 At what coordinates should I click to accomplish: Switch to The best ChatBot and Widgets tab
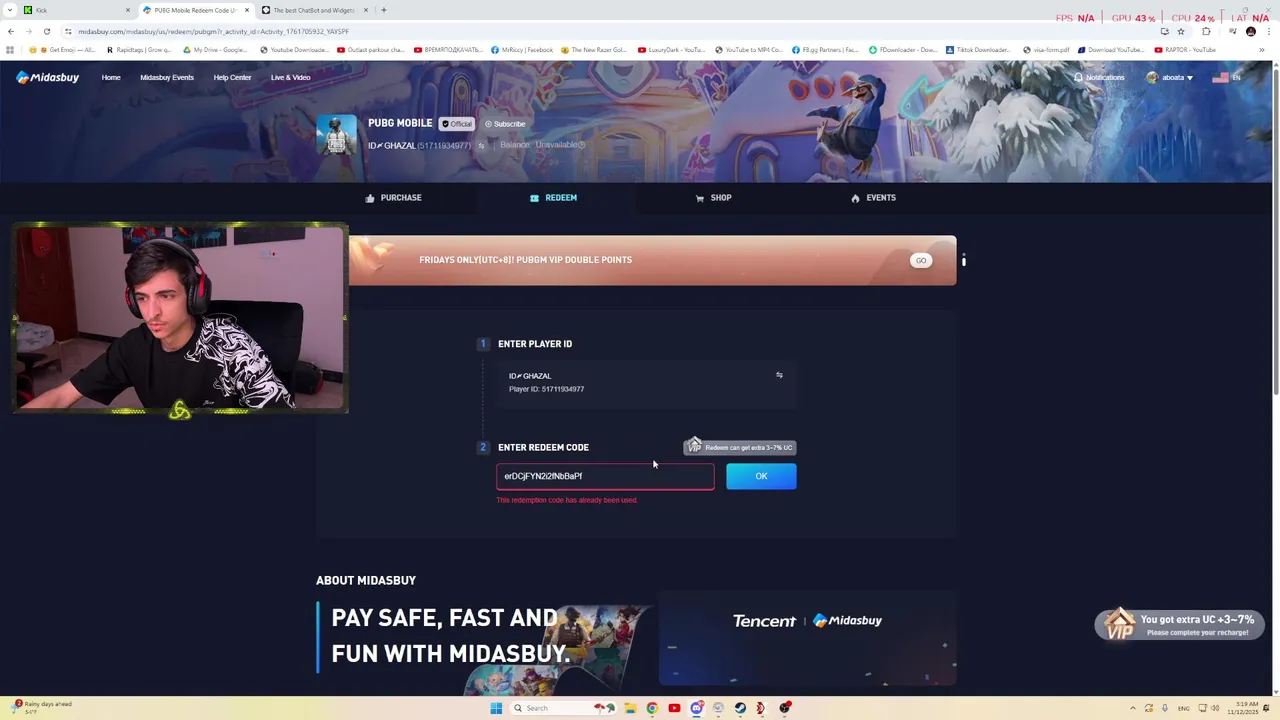[x=315, y=10]
